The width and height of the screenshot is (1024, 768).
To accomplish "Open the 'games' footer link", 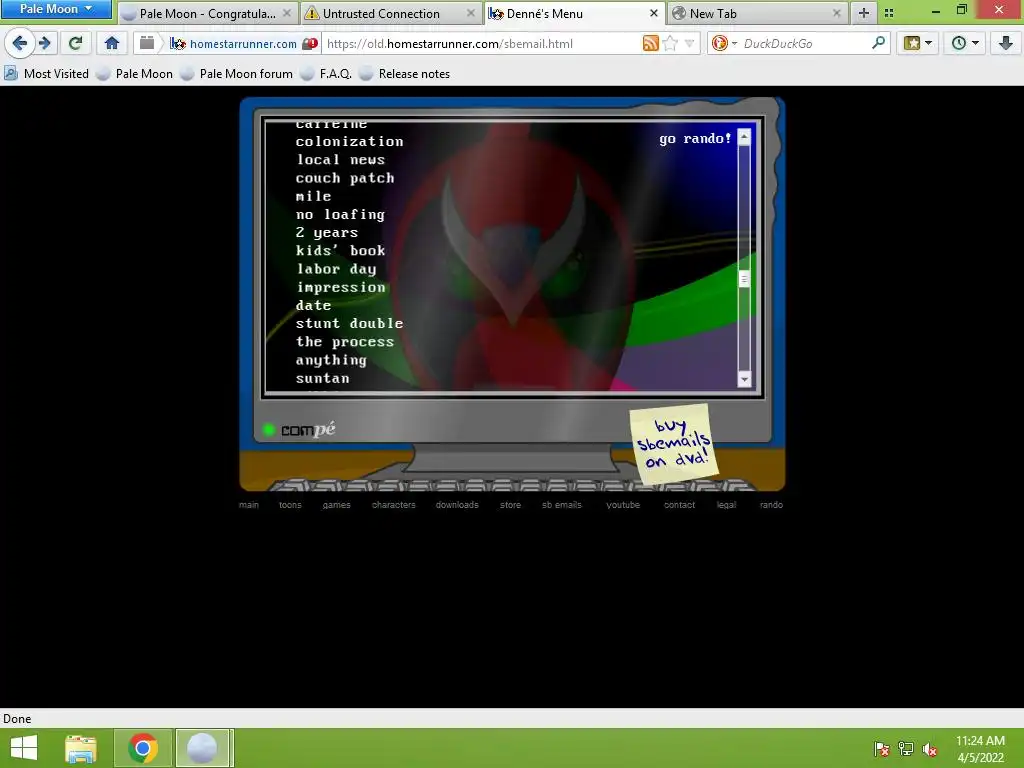I will tap(336, 505).
